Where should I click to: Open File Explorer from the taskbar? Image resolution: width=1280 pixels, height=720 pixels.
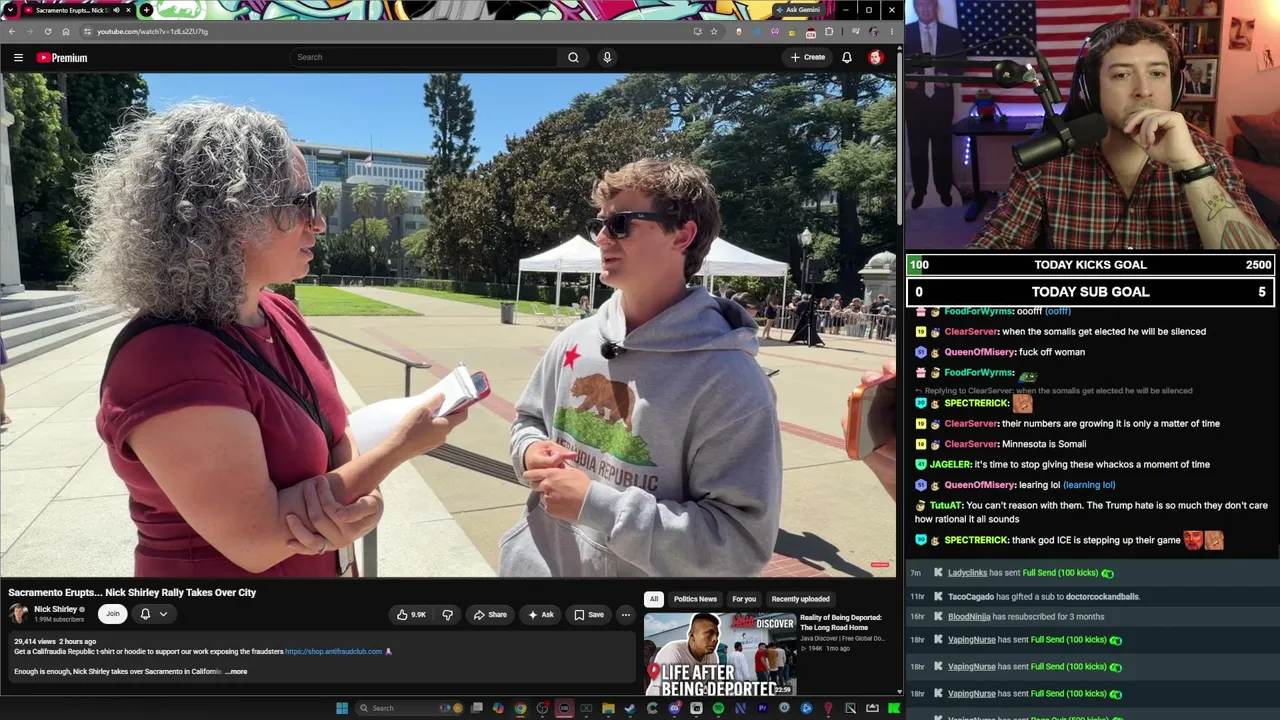[x=608, y=708]
